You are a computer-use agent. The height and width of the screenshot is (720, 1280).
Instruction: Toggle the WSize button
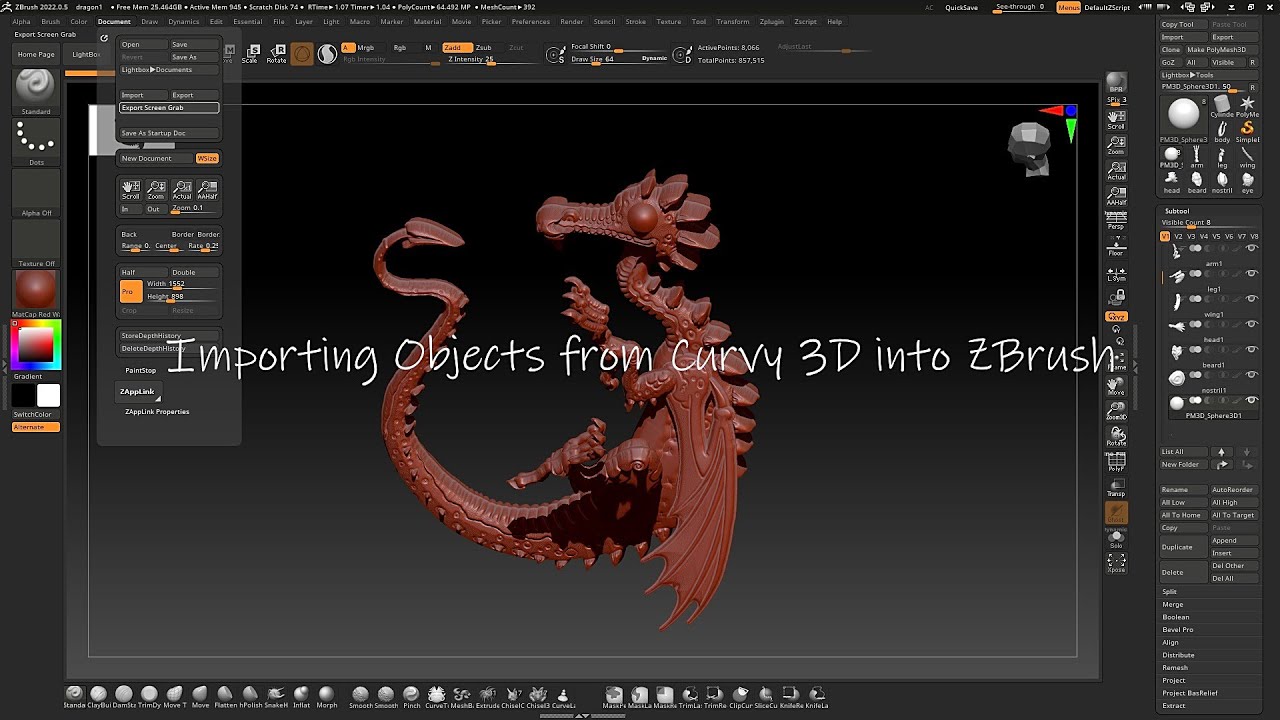click(207, 158)
